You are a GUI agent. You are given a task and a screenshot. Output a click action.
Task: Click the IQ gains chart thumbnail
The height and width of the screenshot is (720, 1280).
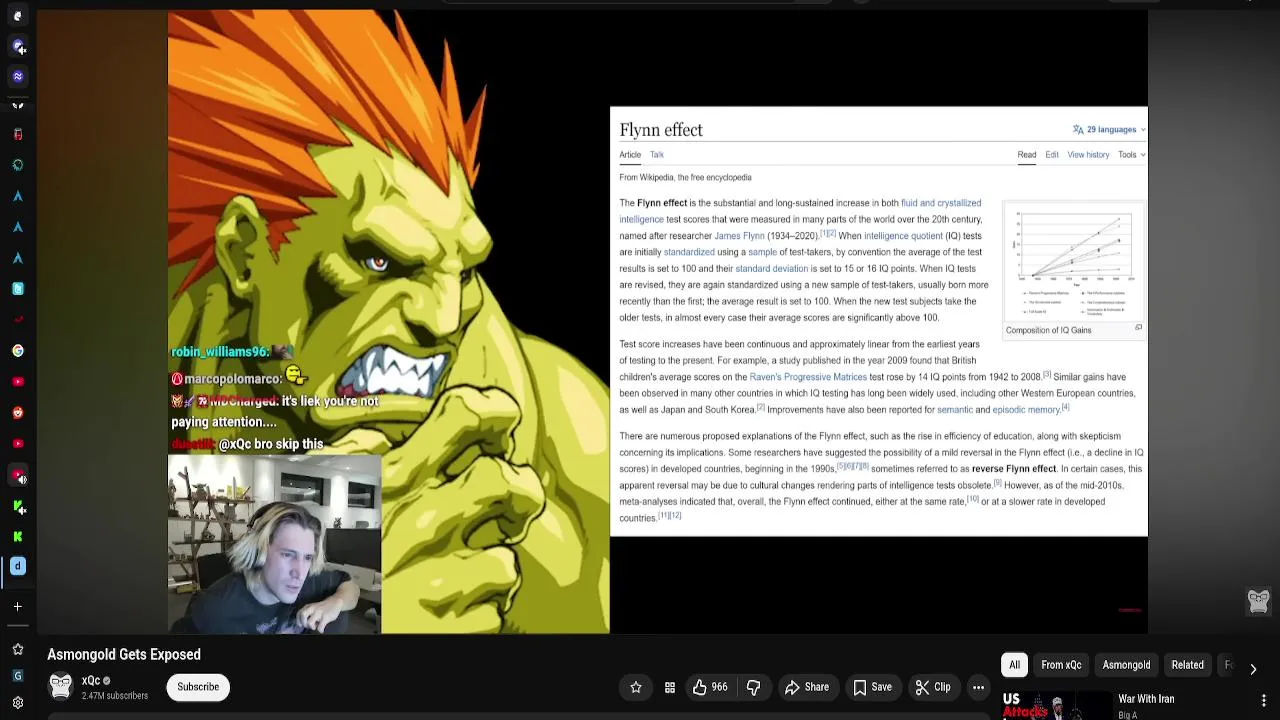point(1074,263)
